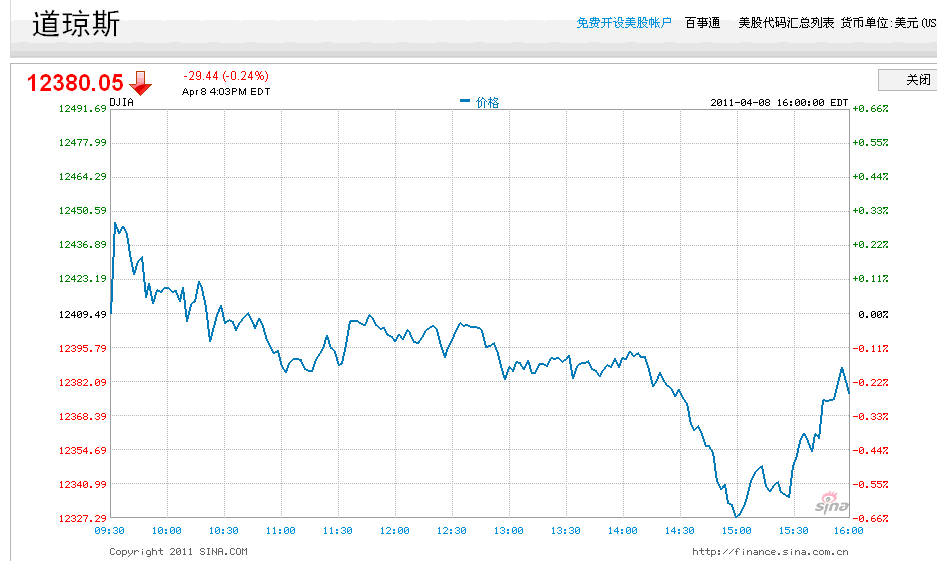Click the -29.44 (-0.24%) change text
937x561 pixels.
[225, 76]
